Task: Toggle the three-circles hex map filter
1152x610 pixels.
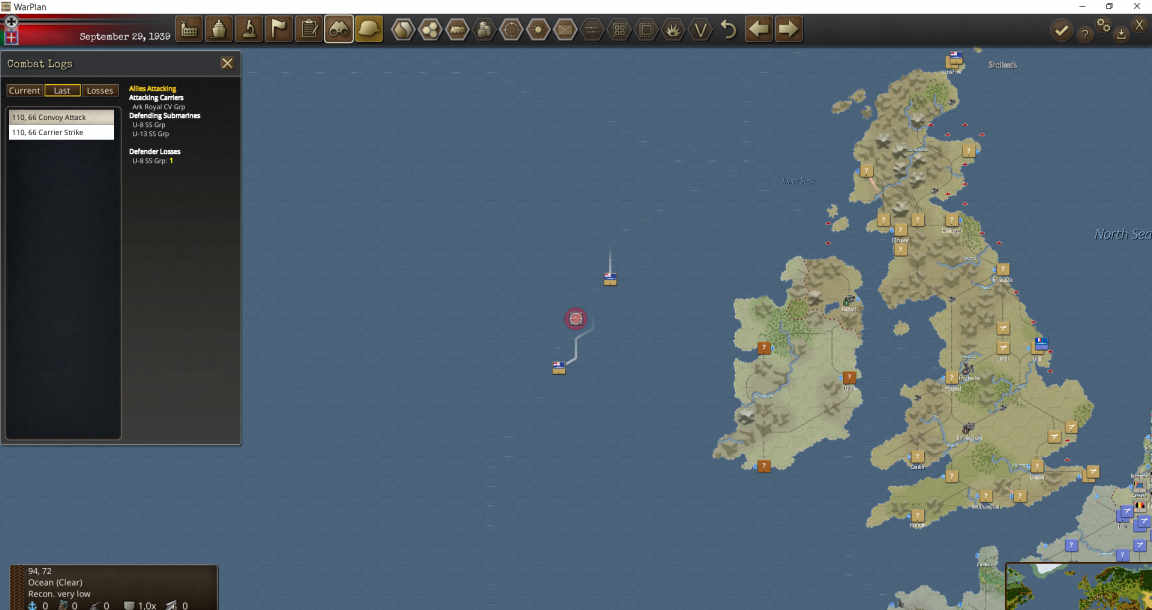Action: 430,30
